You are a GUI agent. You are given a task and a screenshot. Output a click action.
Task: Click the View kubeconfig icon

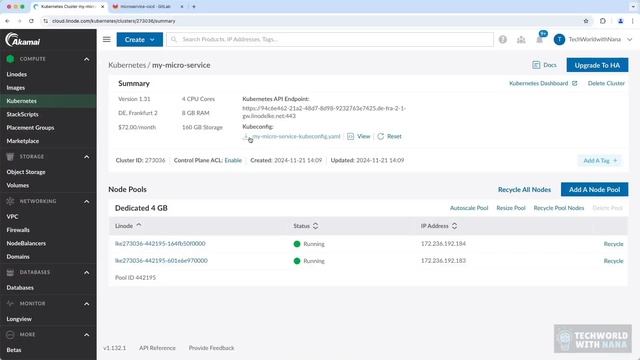(x=350, y=136)
